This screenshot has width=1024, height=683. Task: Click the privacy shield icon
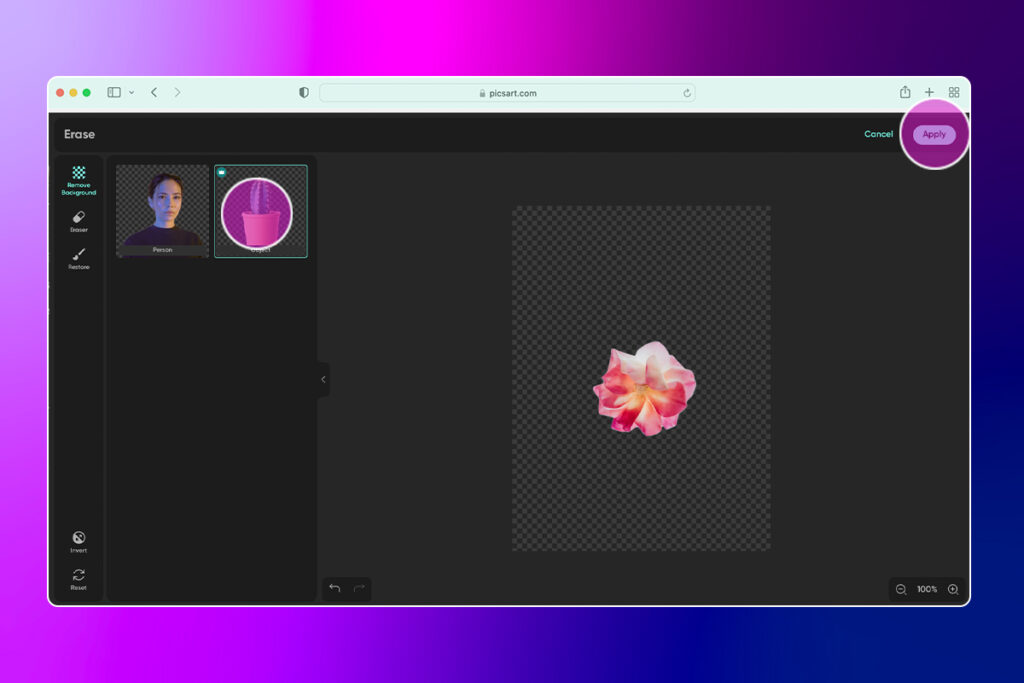302,92
